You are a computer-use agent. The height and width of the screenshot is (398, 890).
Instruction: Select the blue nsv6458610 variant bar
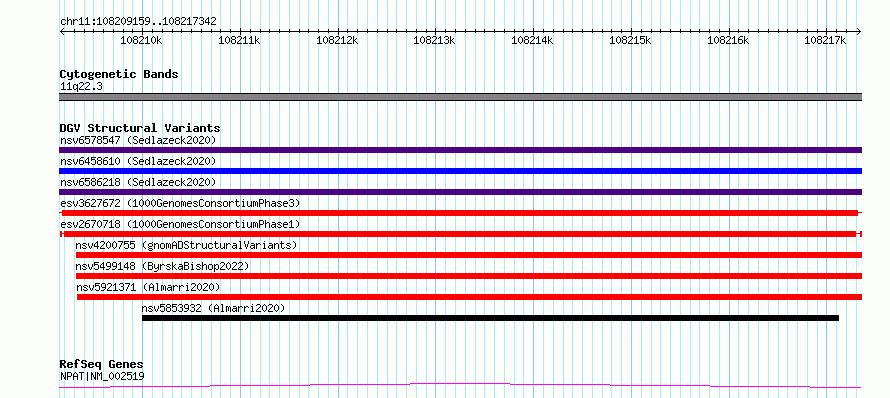click(460, 171)
